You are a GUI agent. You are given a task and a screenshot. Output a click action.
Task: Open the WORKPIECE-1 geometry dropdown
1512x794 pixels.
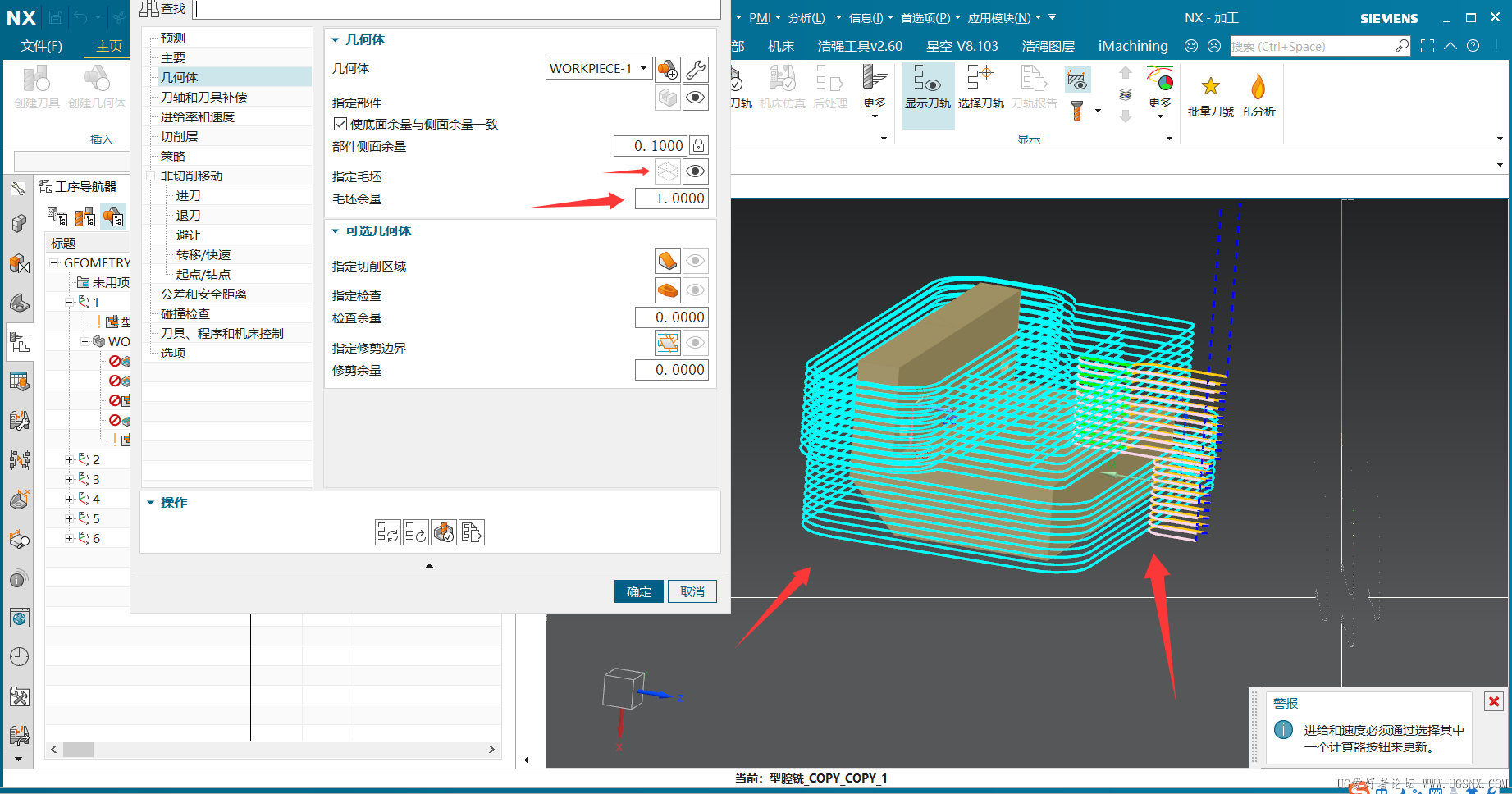click(x=644, y=69)
